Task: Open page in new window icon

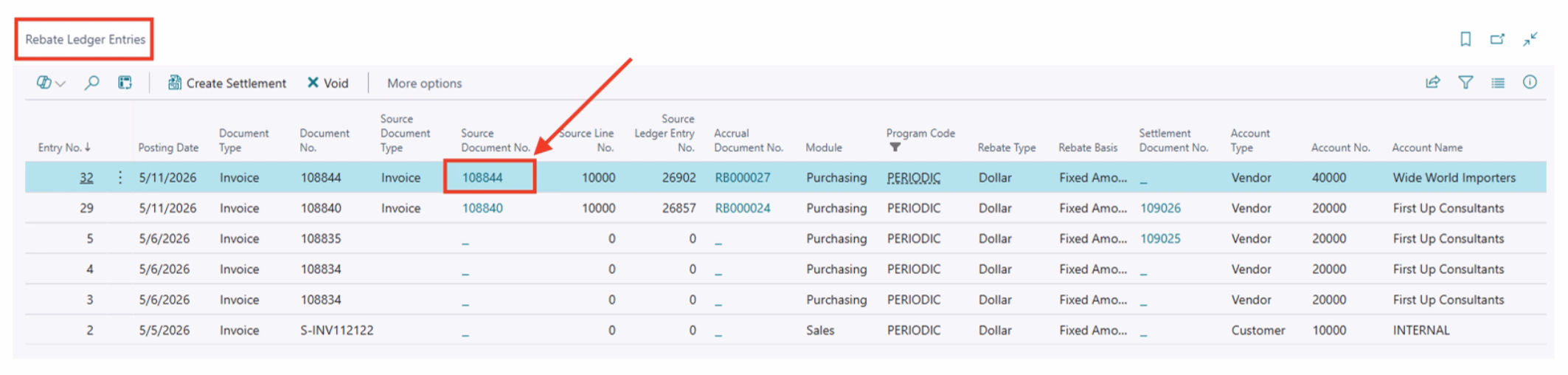Action: pyautogui.click(x=1497, y=39)
